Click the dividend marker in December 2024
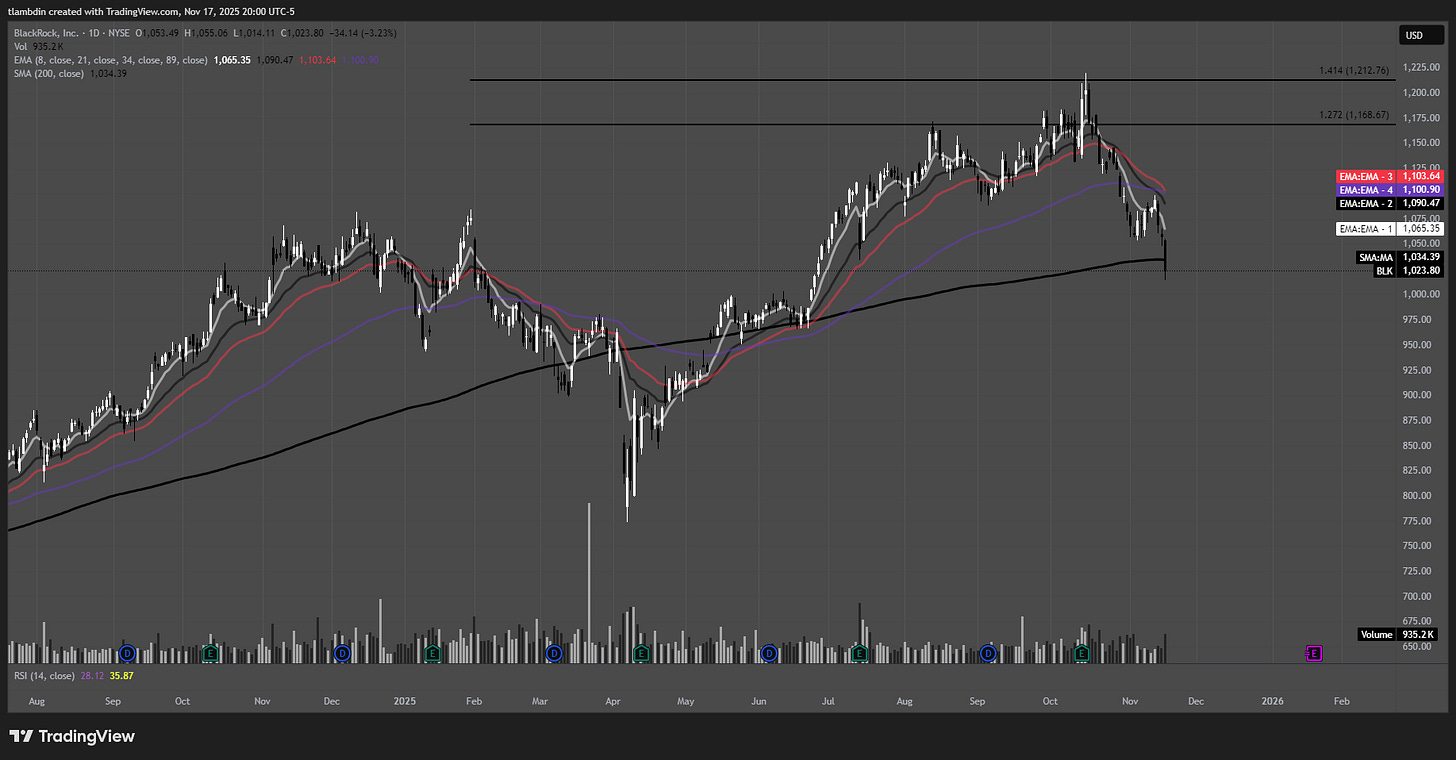 click(342, 653)
